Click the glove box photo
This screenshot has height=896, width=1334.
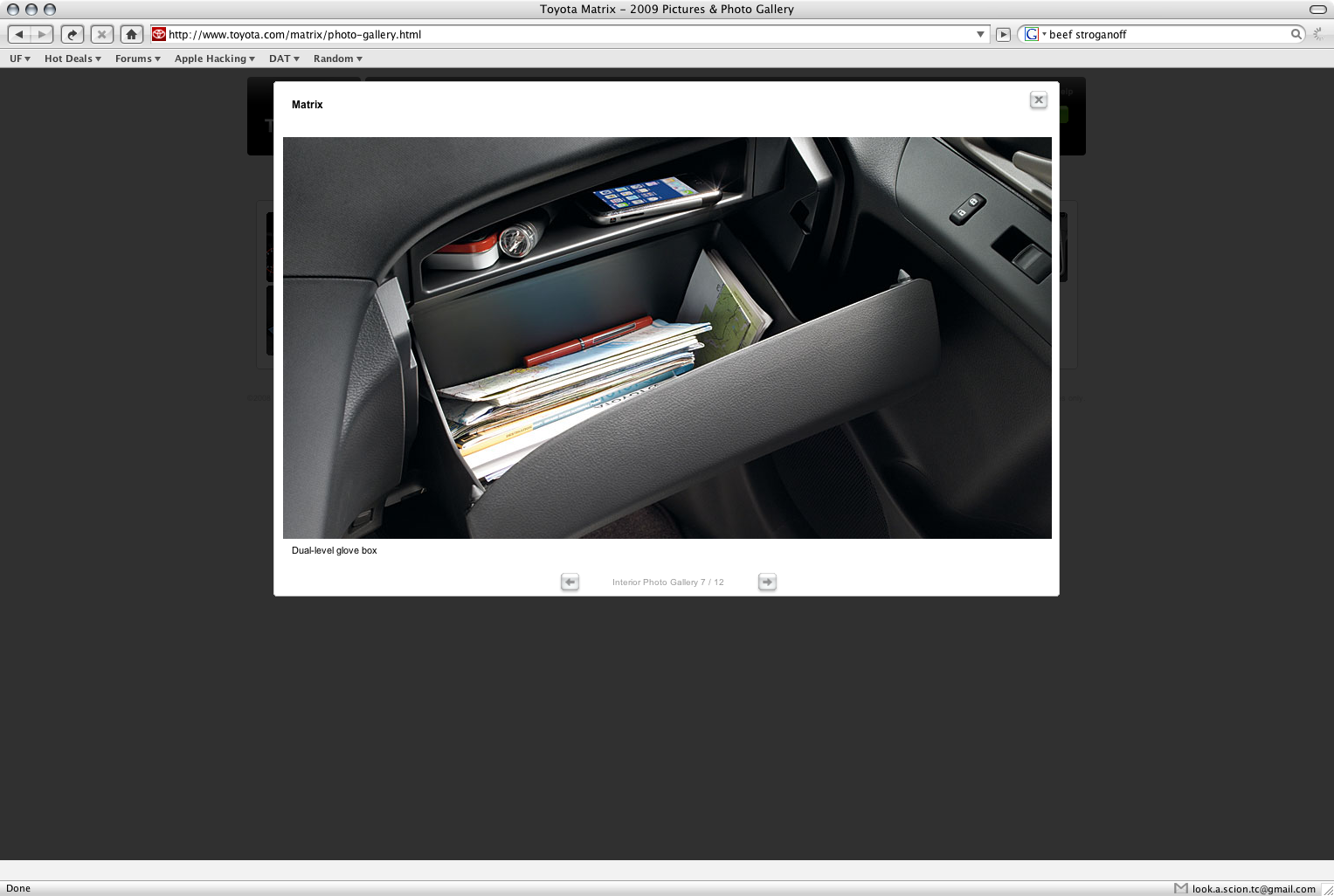[x=667, y=338]
